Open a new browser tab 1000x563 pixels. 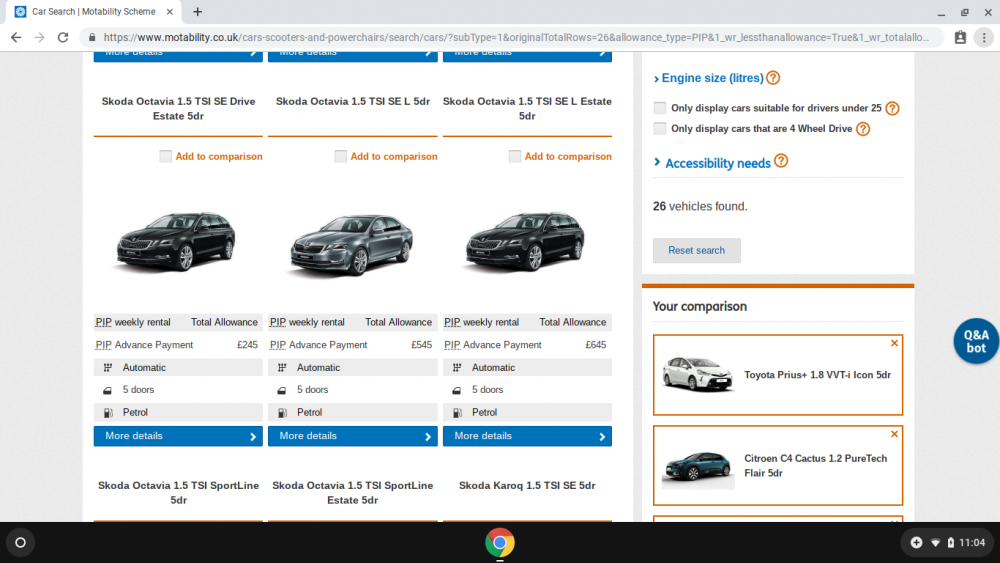(x=197, y=11)
